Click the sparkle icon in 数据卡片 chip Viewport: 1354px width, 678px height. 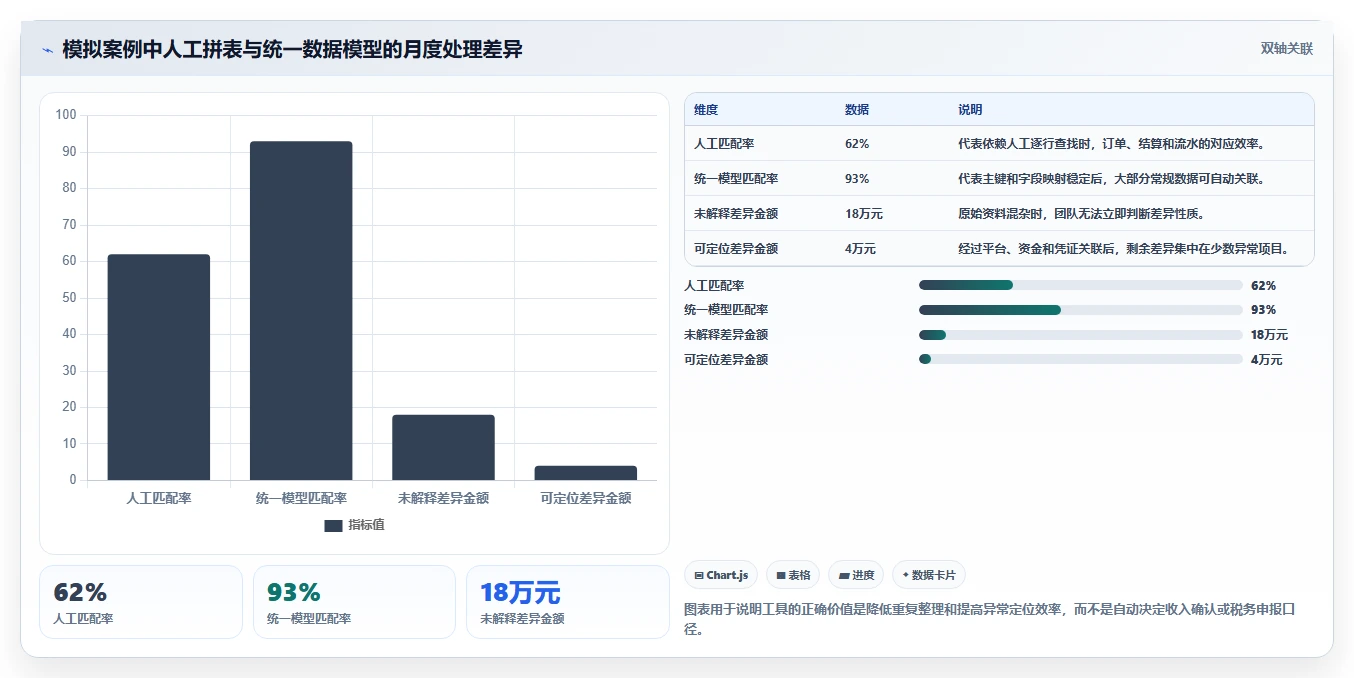[x=905, y=575]
